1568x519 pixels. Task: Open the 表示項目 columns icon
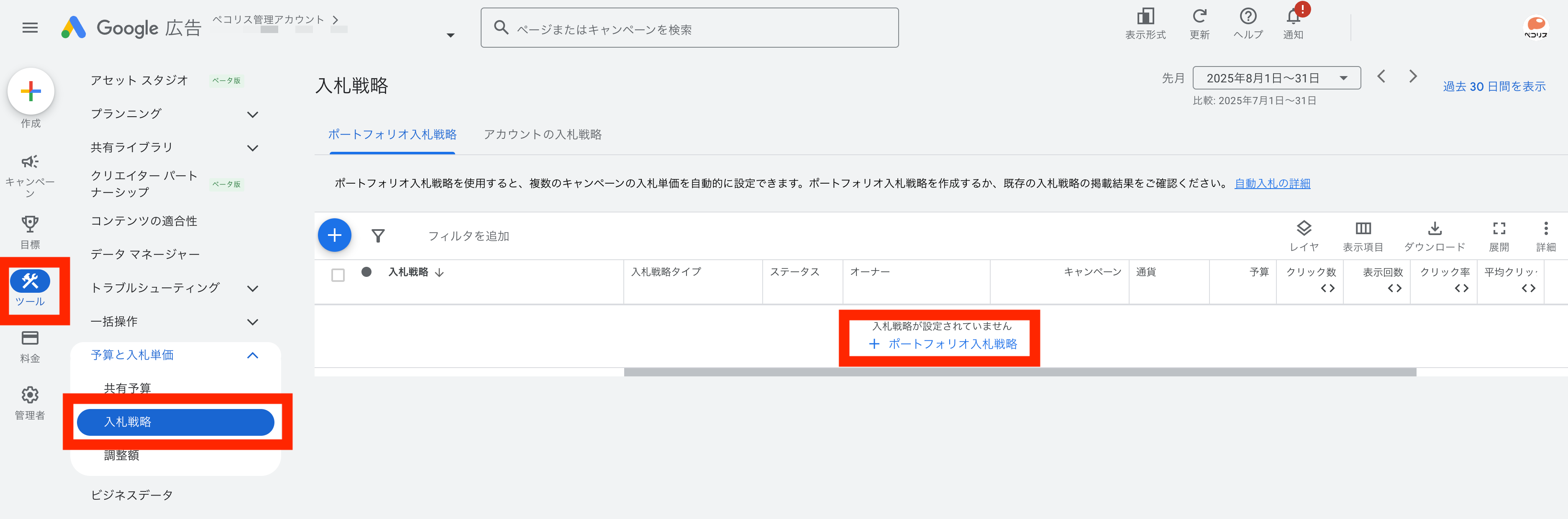[1363, 229]
